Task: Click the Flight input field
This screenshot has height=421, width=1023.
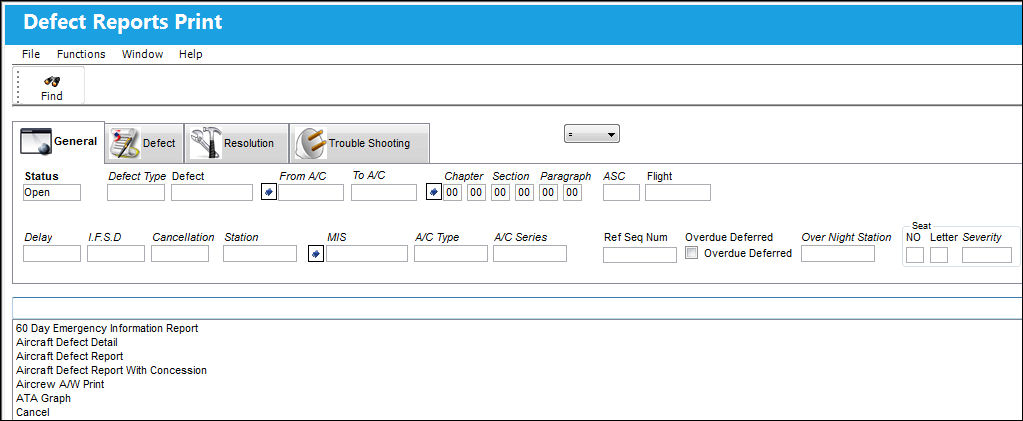Action: pyautogui.click(x=678, y=193)
